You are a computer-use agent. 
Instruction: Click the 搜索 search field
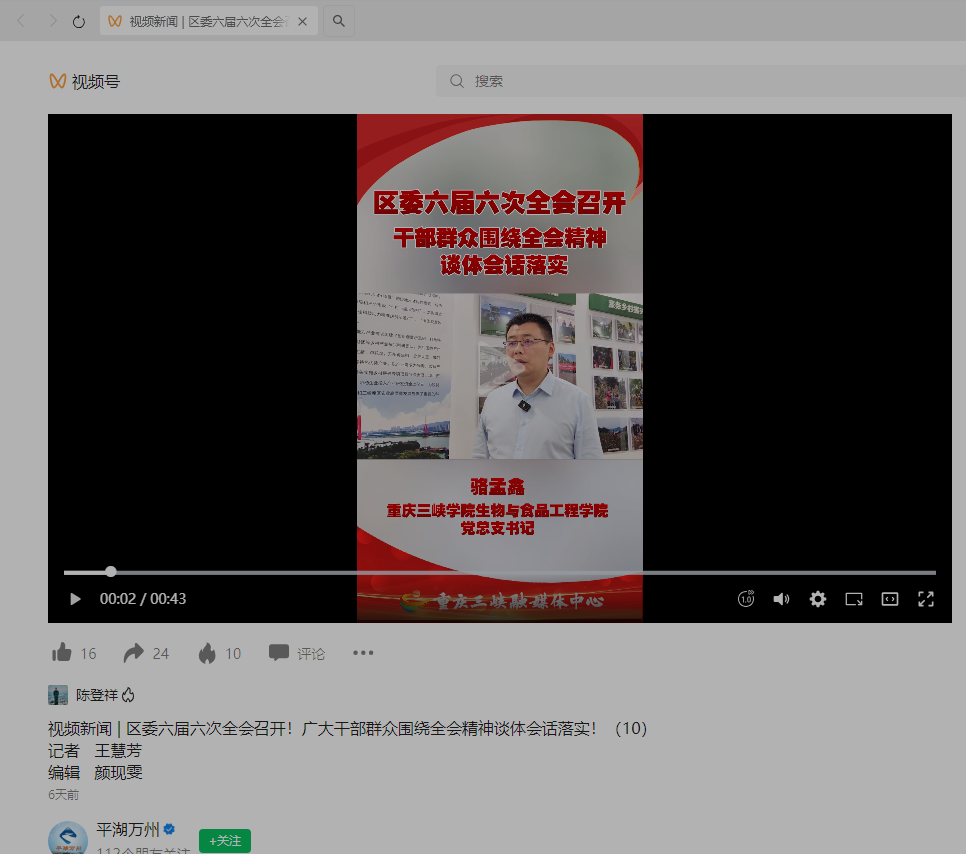[700, 81]
